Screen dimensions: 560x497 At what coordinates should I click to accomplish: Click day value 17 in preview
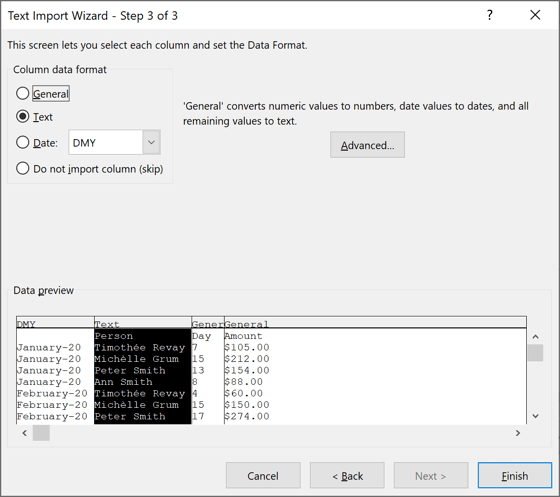[198, 416]
